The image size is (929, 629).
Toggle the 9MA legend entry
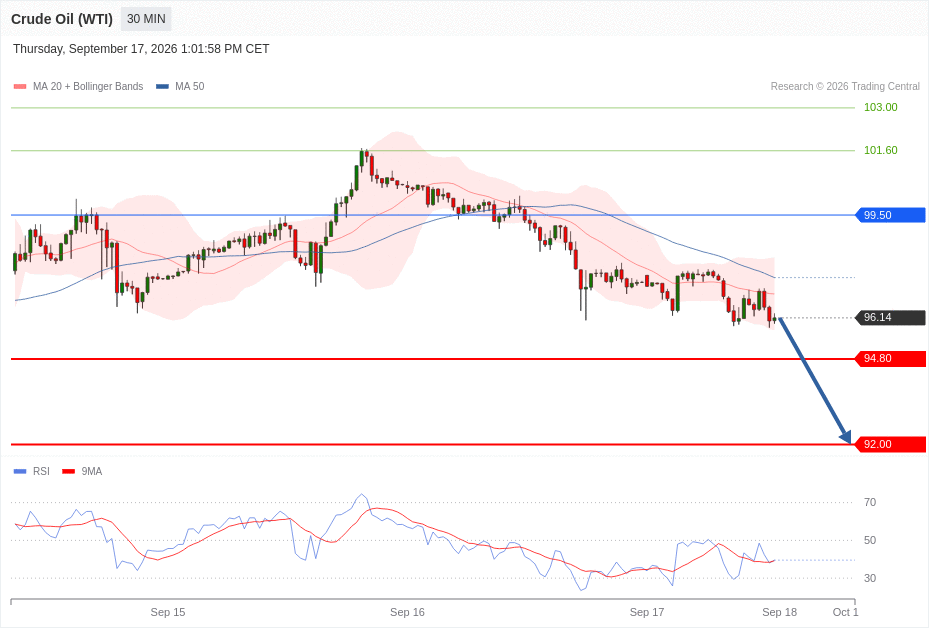click(82, 471)
